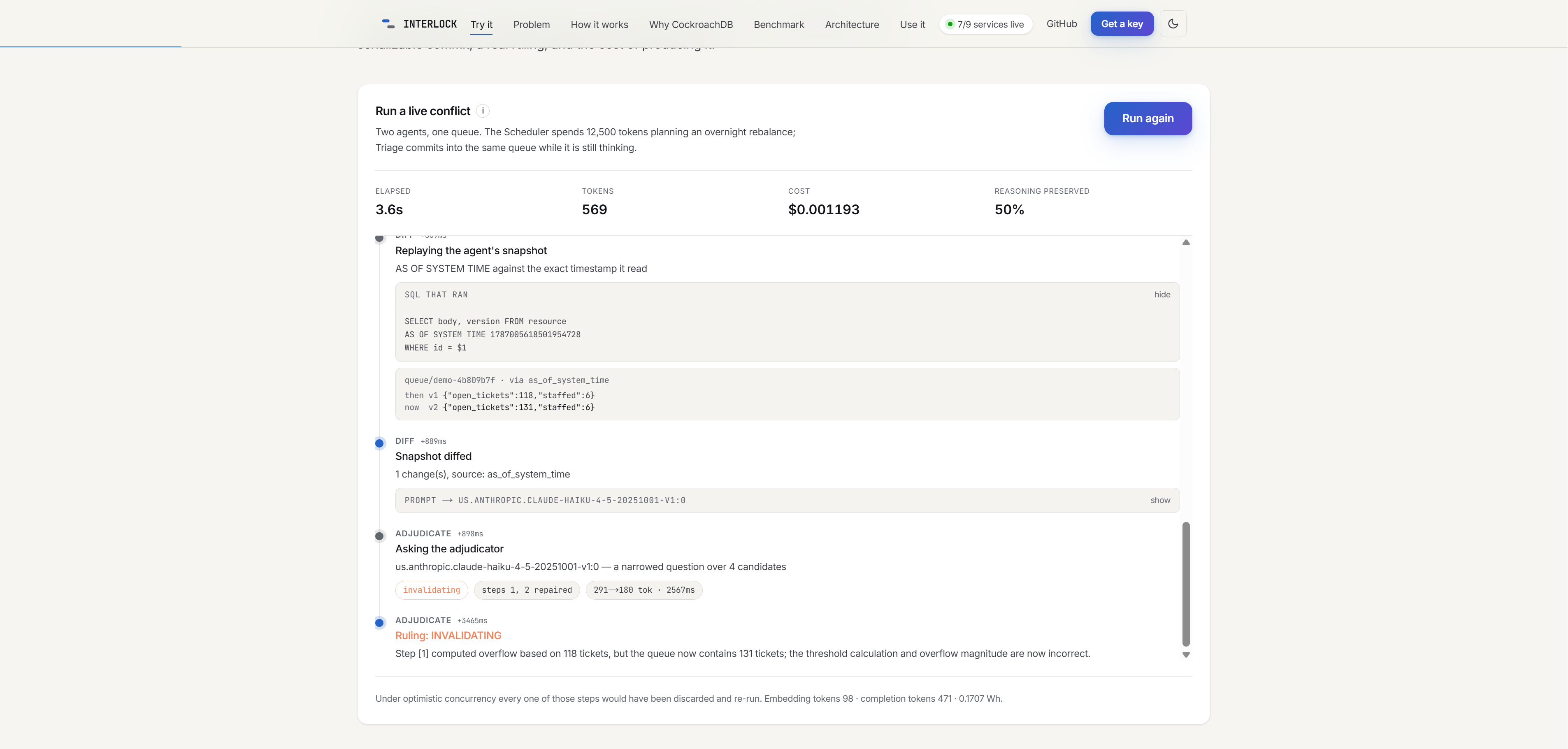Screen dimensions: 1568x749
Task: Click the cost value $0.001193
Action: click(x=824, y=210)
